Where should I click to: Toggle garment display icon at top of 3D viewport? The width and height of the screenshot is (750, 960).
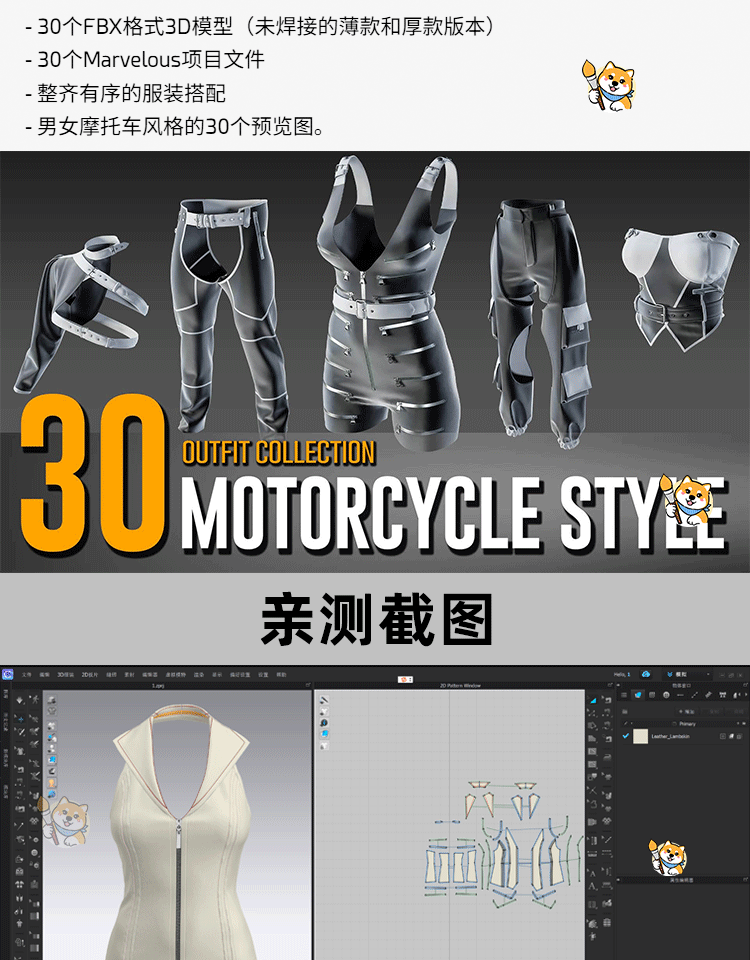pos(52,698)
